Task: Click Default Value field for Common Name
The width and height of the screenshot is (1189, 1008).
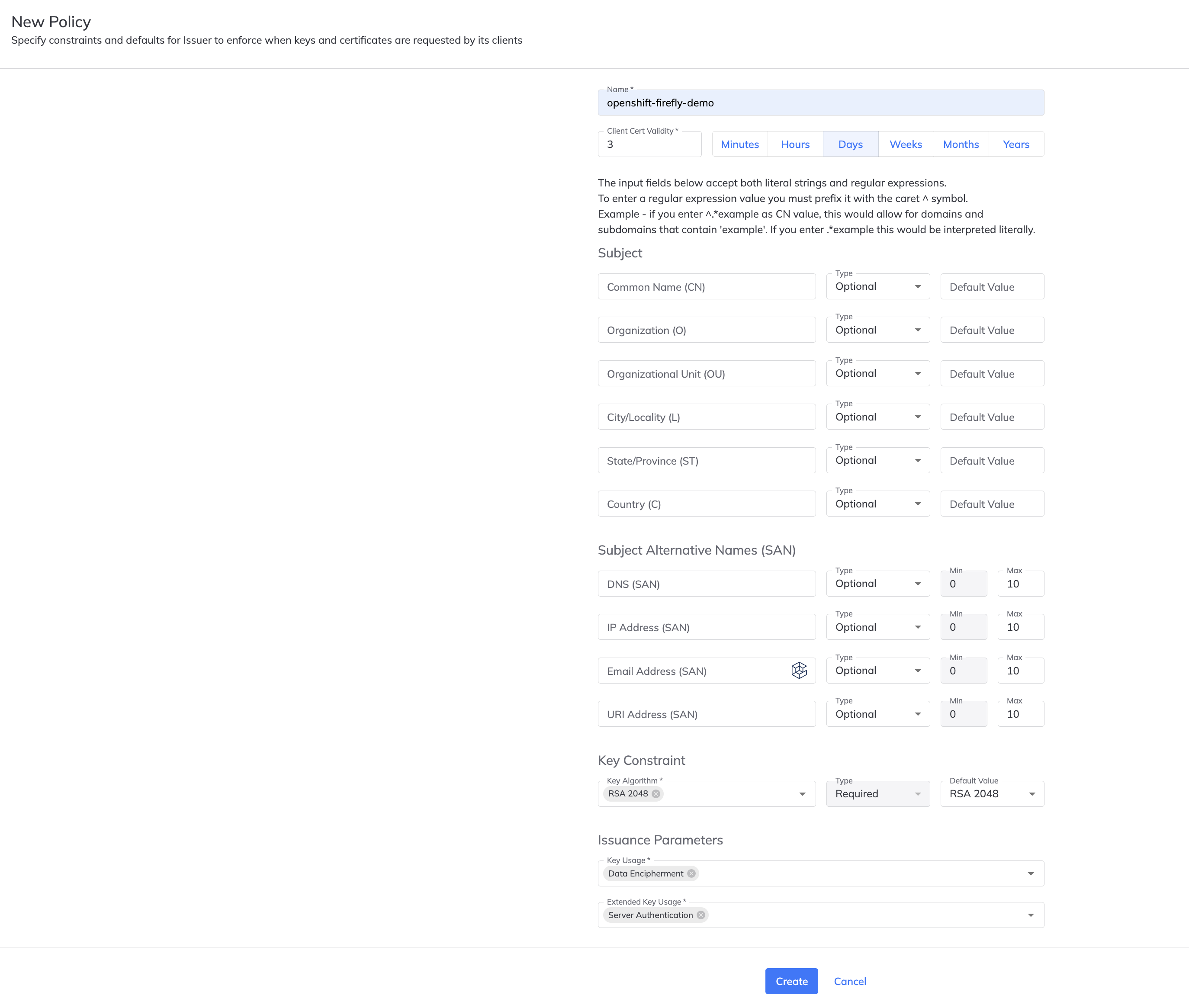Action: (993, 286)
